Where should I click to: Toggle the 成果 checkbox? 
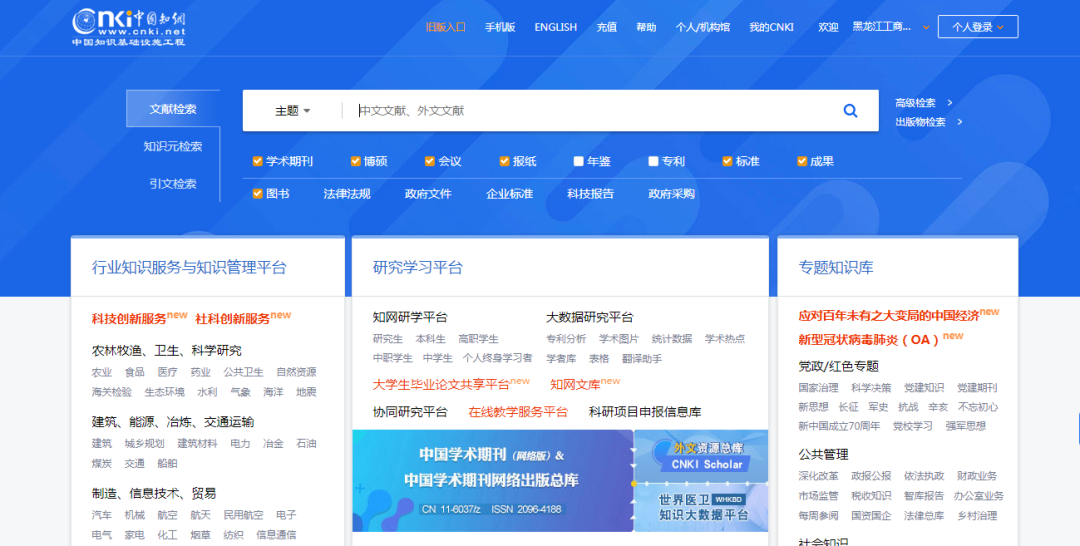click(x=802, y=161)
